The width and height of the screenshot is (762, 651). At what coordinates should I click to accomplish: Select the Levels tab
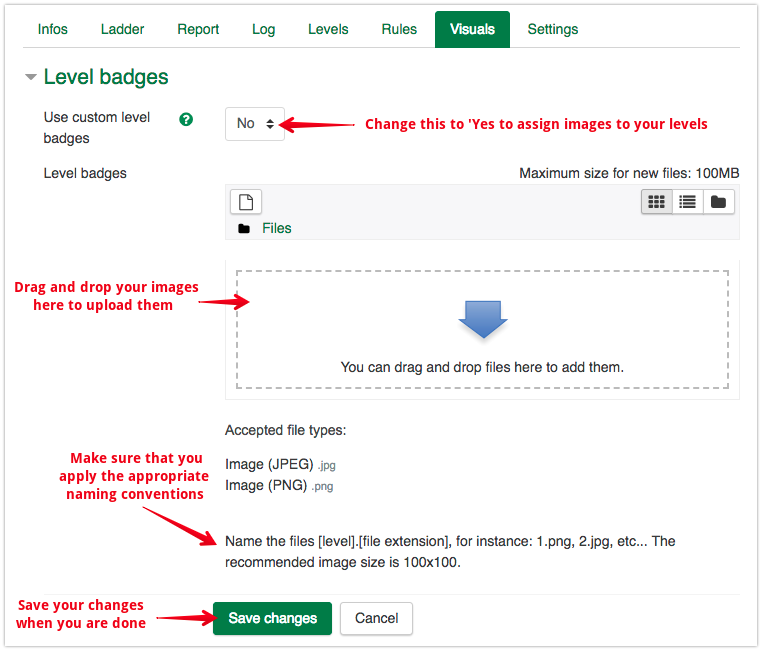click(328, 29)
